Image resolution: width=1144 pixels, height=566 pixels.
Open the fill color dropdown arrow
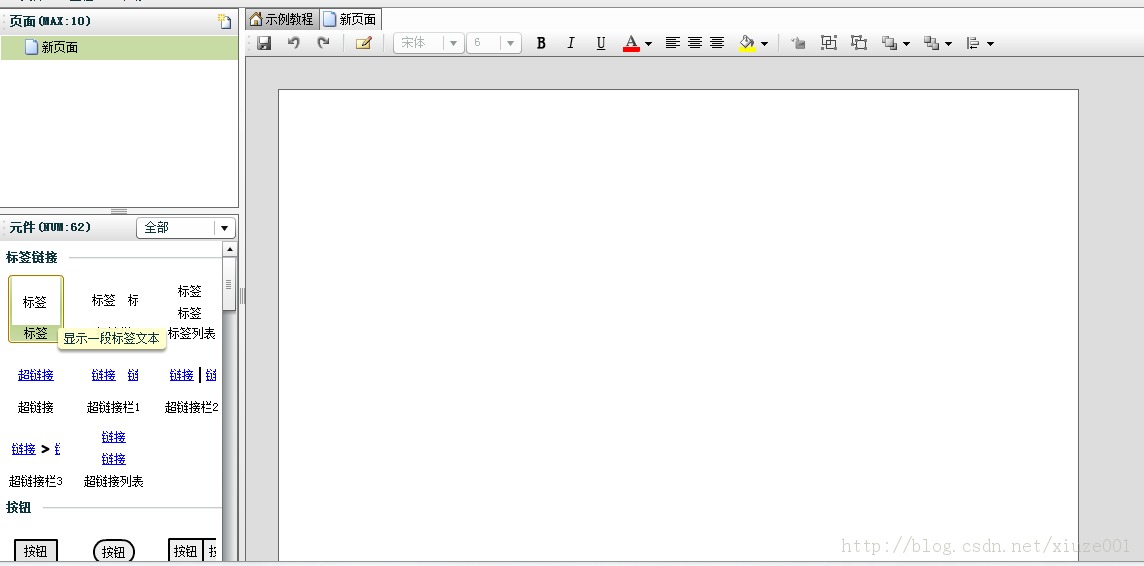764,44
